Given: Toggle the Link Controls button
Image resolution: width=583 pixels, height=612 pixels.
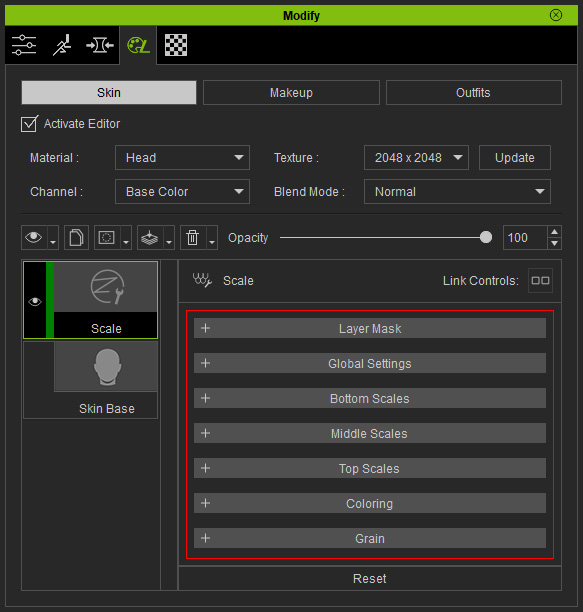Looking at the screenshot, I should (x=540, y=280).
